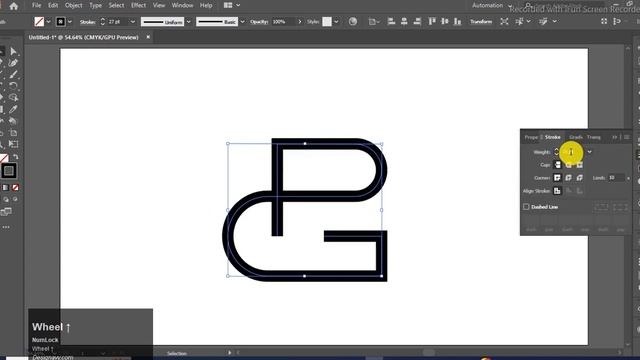Click the Transform button in control bar

coord(481,21)
